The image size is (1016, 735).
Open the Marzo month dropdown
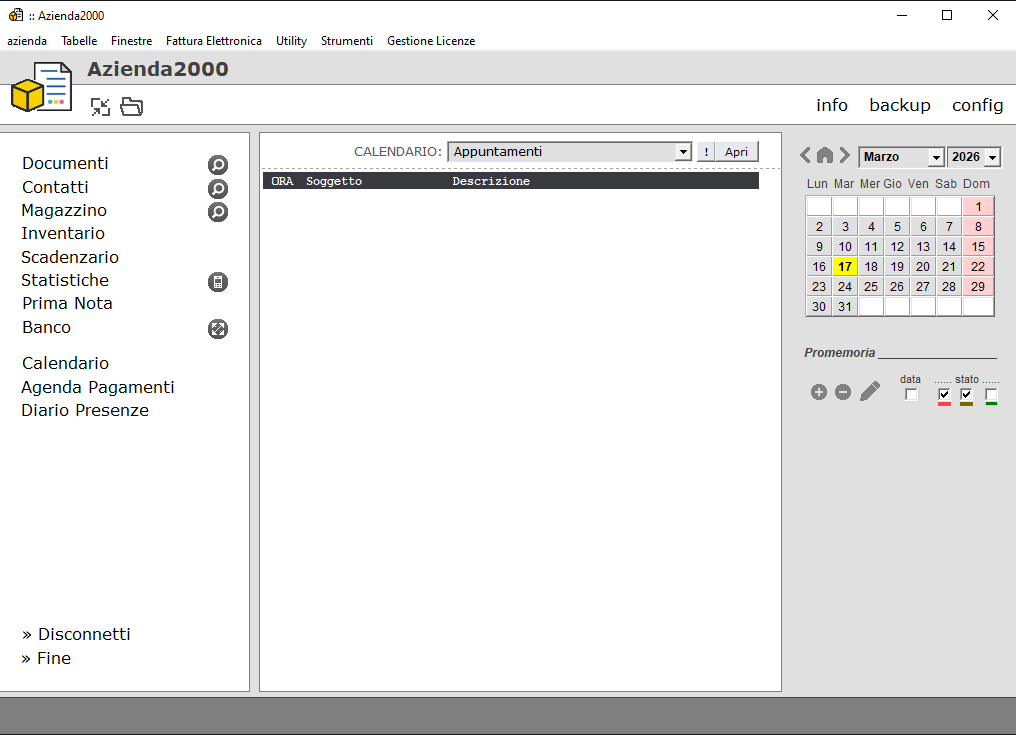[x=936, y=158]
